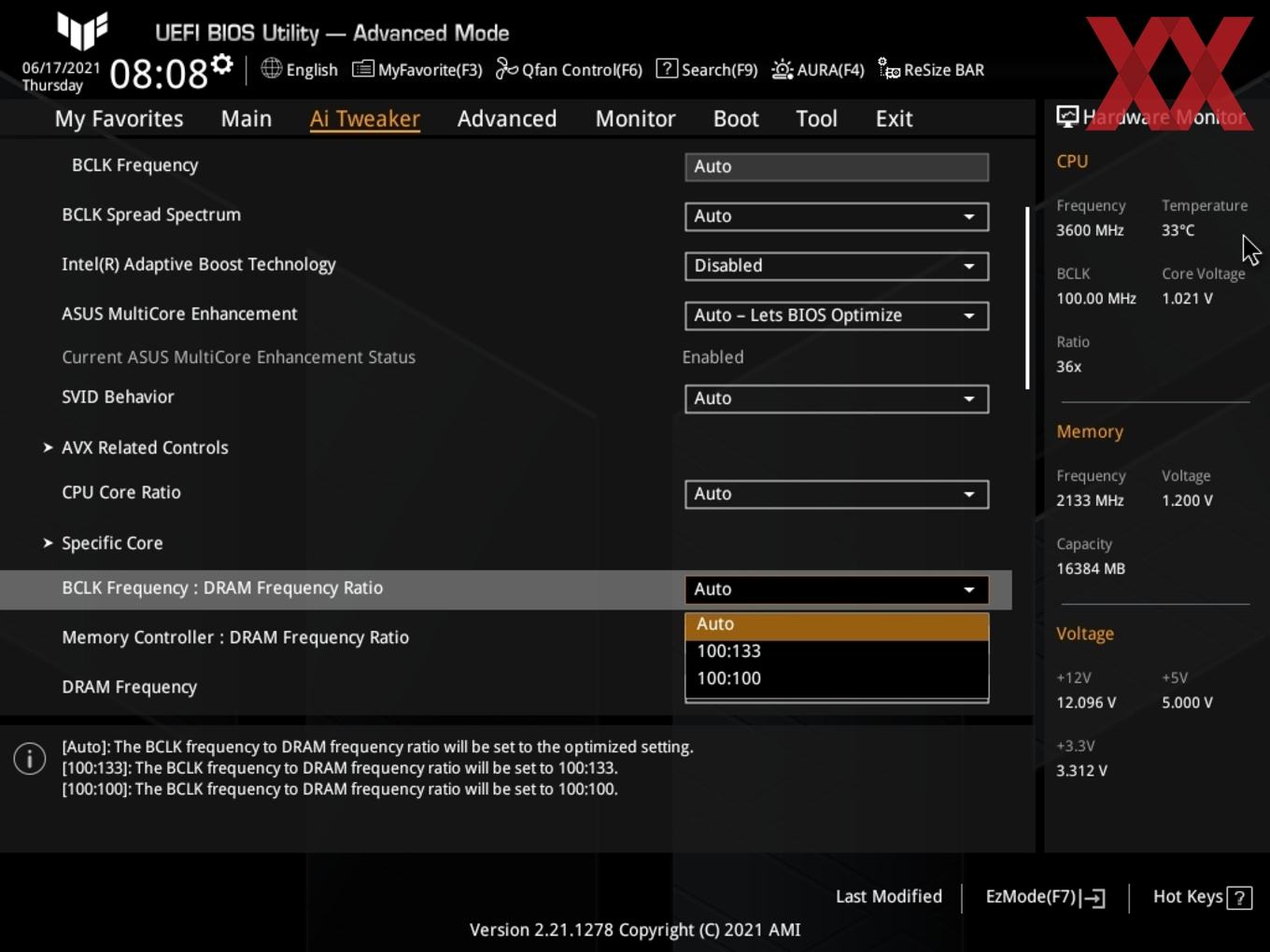Open ASUS MultiCore Enhancement dropdown
Image resolution: width=1270 pixels, height=952 pixels.
tap(837, 315)
